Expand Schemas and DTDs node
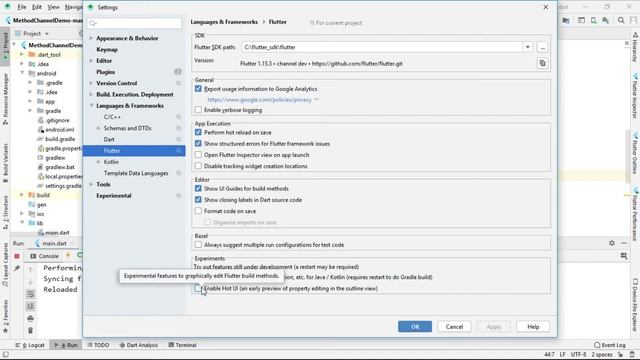The image size is (640, 360). [98, 128]
